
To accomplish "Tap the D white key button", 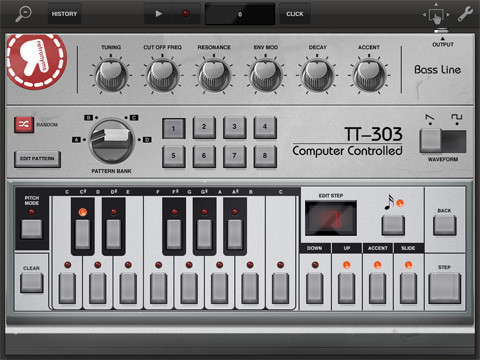I will click(98, 288).
